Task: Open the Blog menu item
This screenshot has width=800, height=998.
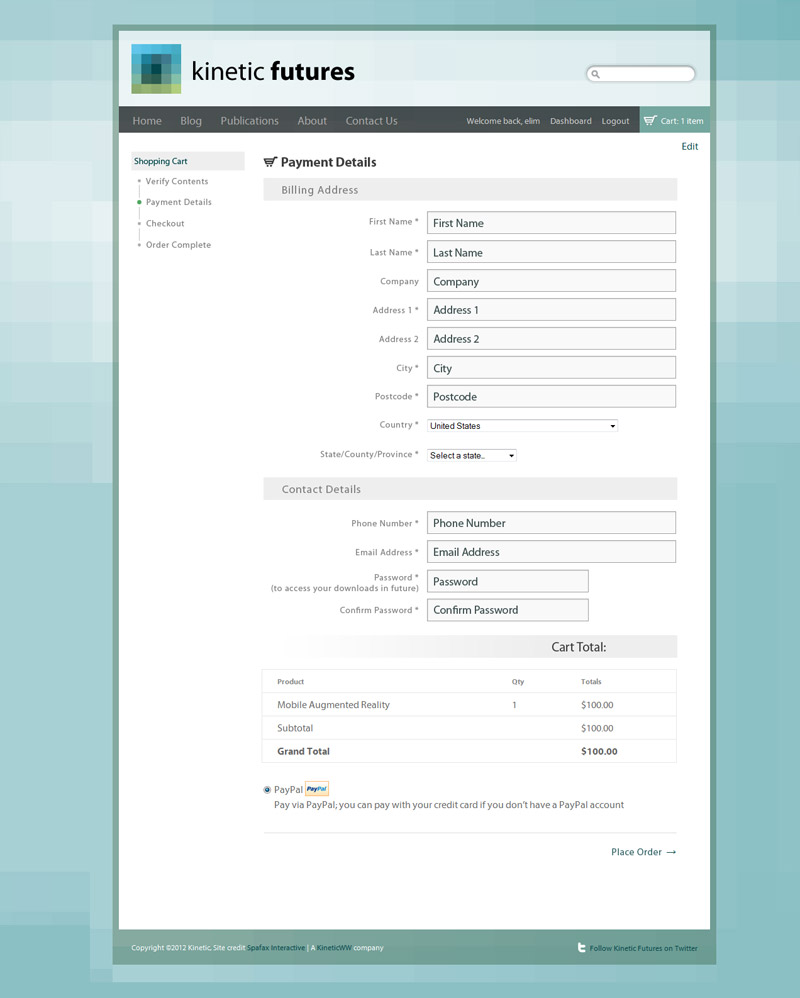Action: point(191,121)
